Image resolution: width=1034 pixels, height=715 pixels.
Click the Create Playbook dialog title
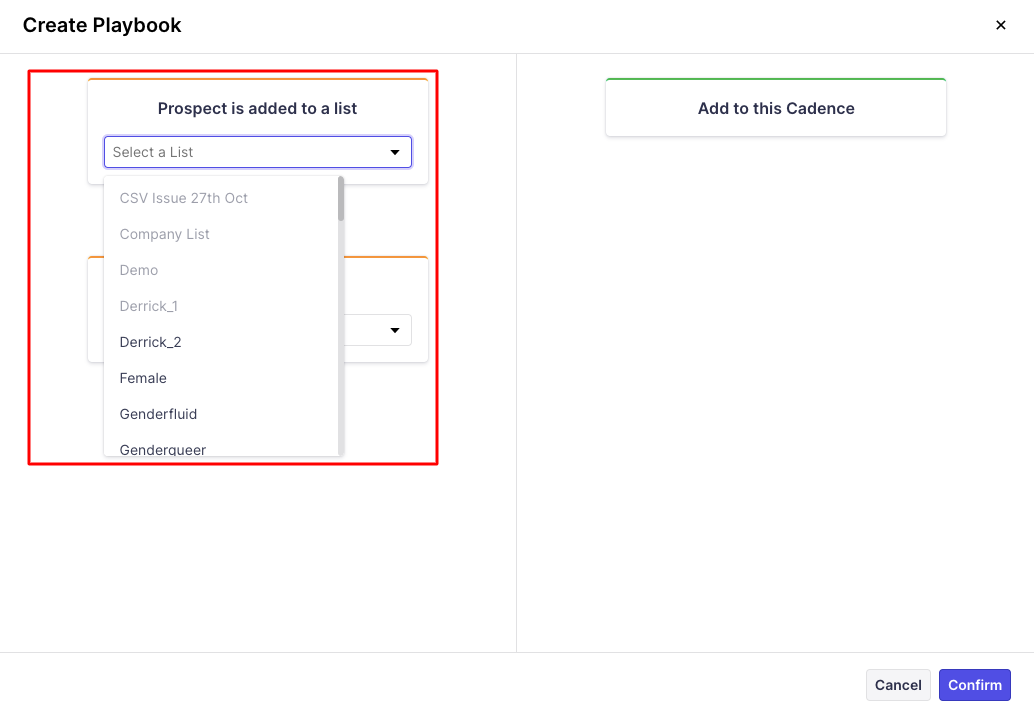tap(102, 26)
